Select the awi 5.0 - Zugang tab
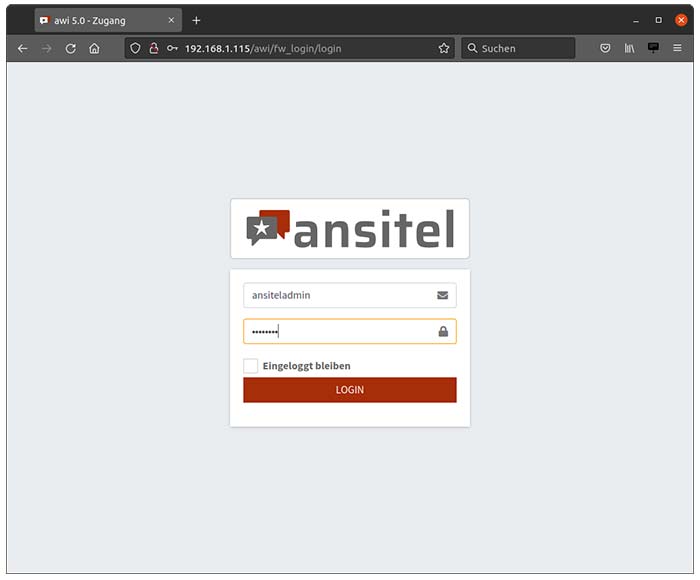This screenshot has height=580, width=700. pos(108,20)
